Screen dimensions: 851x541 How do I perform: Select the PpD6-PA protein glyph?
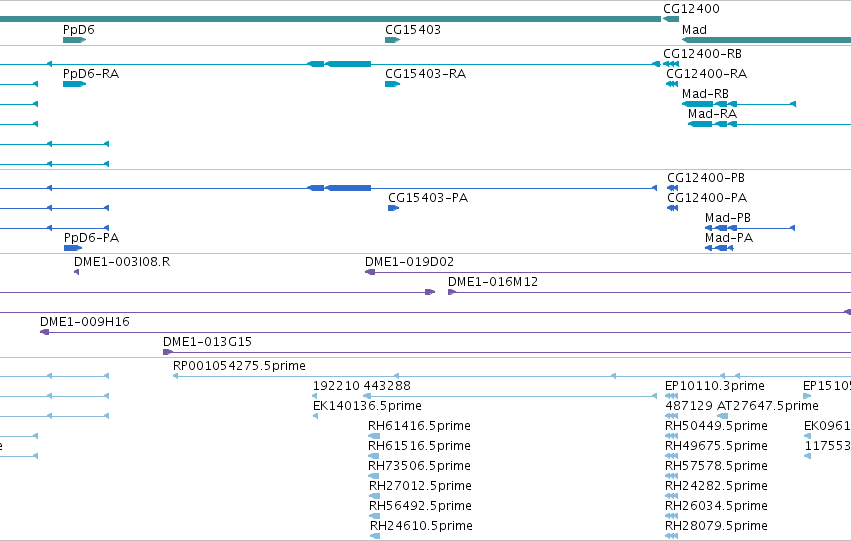tap(73, 248)
